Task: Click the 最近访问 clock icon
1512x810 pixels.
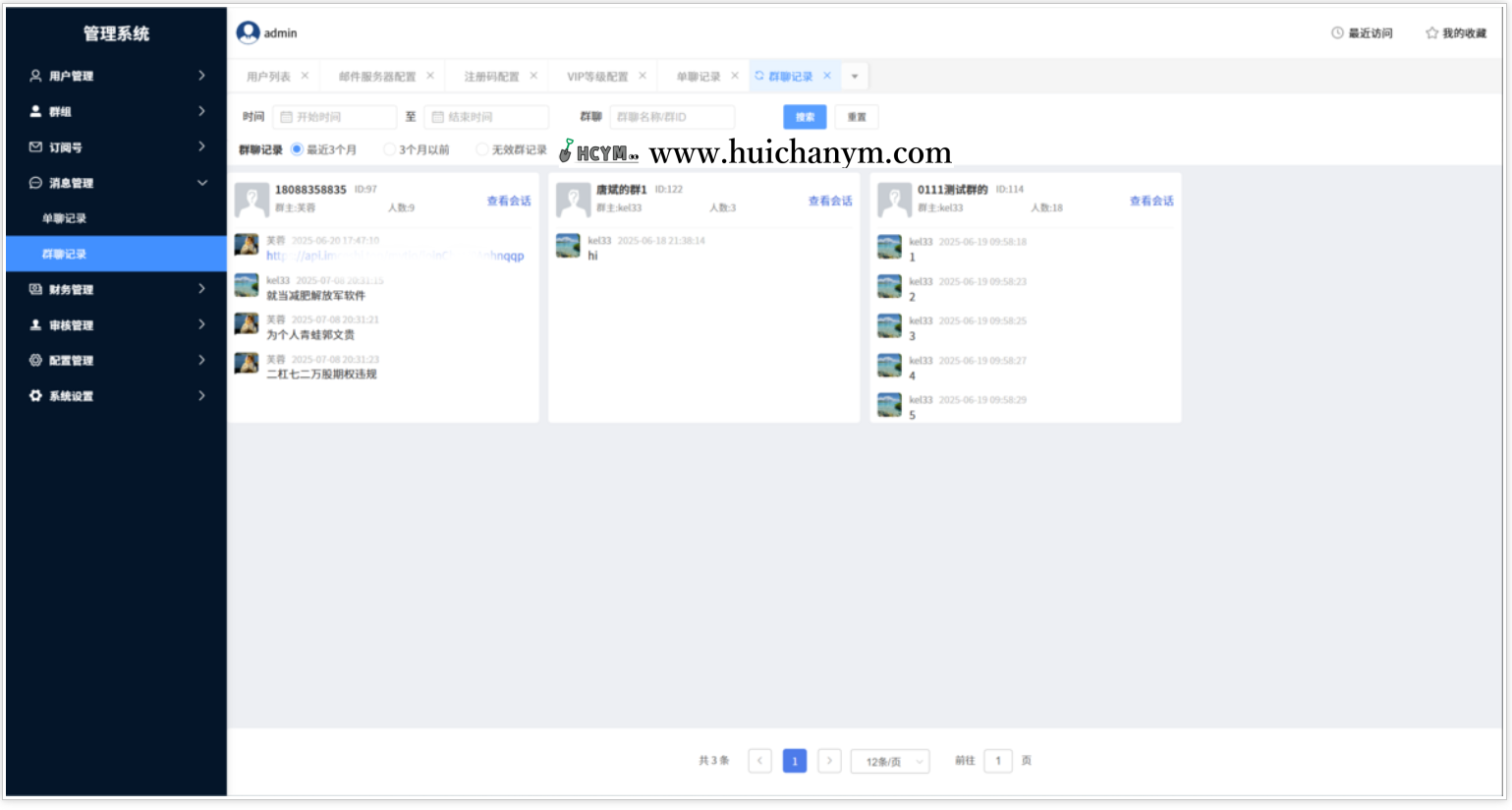Action: pos(1335,32)
